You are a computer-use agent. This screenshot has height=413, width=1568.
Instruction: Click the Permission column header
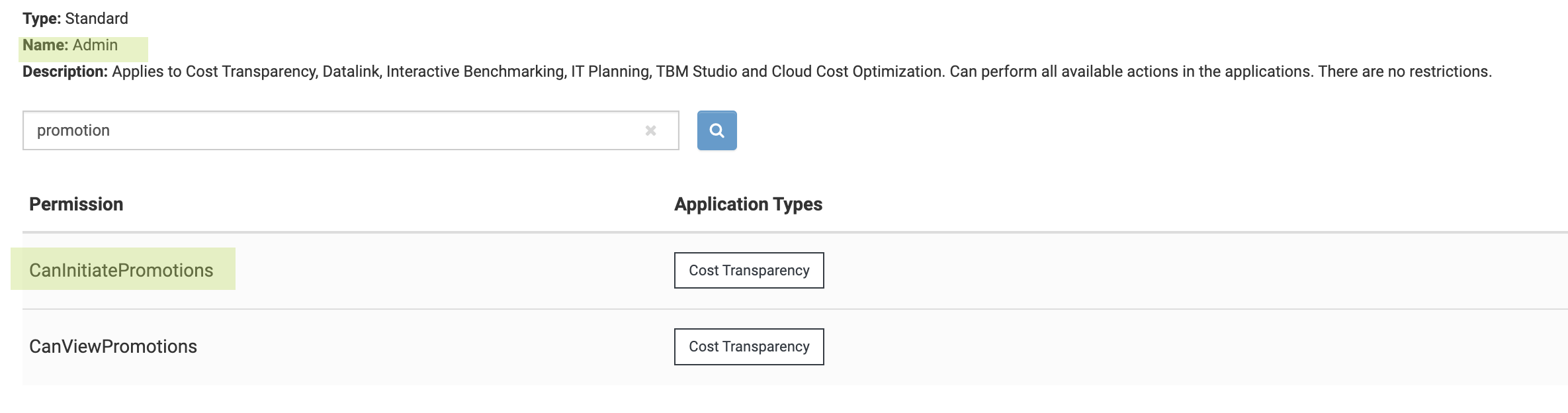click(x=76, y=204)
